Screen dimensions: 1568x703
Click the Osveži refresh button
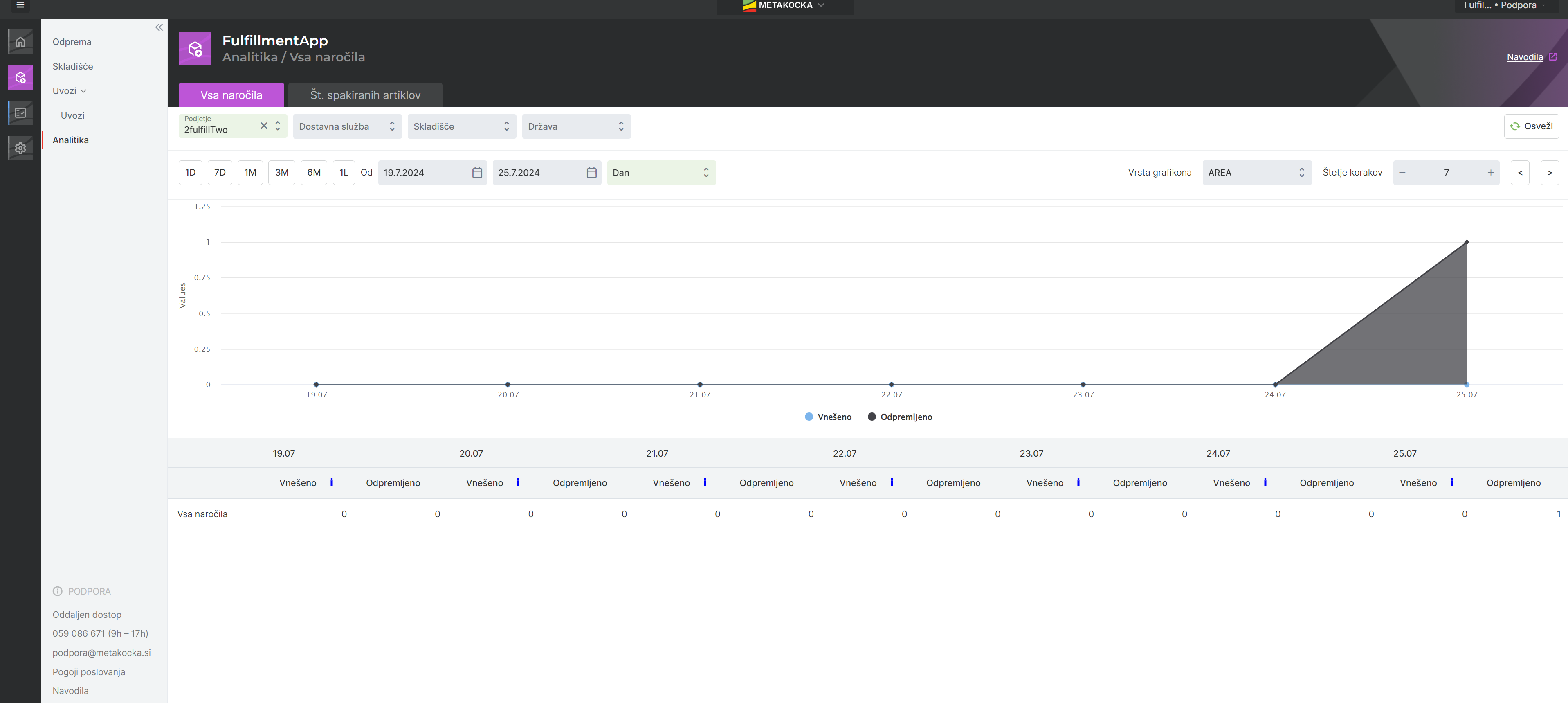(1531, 126)
